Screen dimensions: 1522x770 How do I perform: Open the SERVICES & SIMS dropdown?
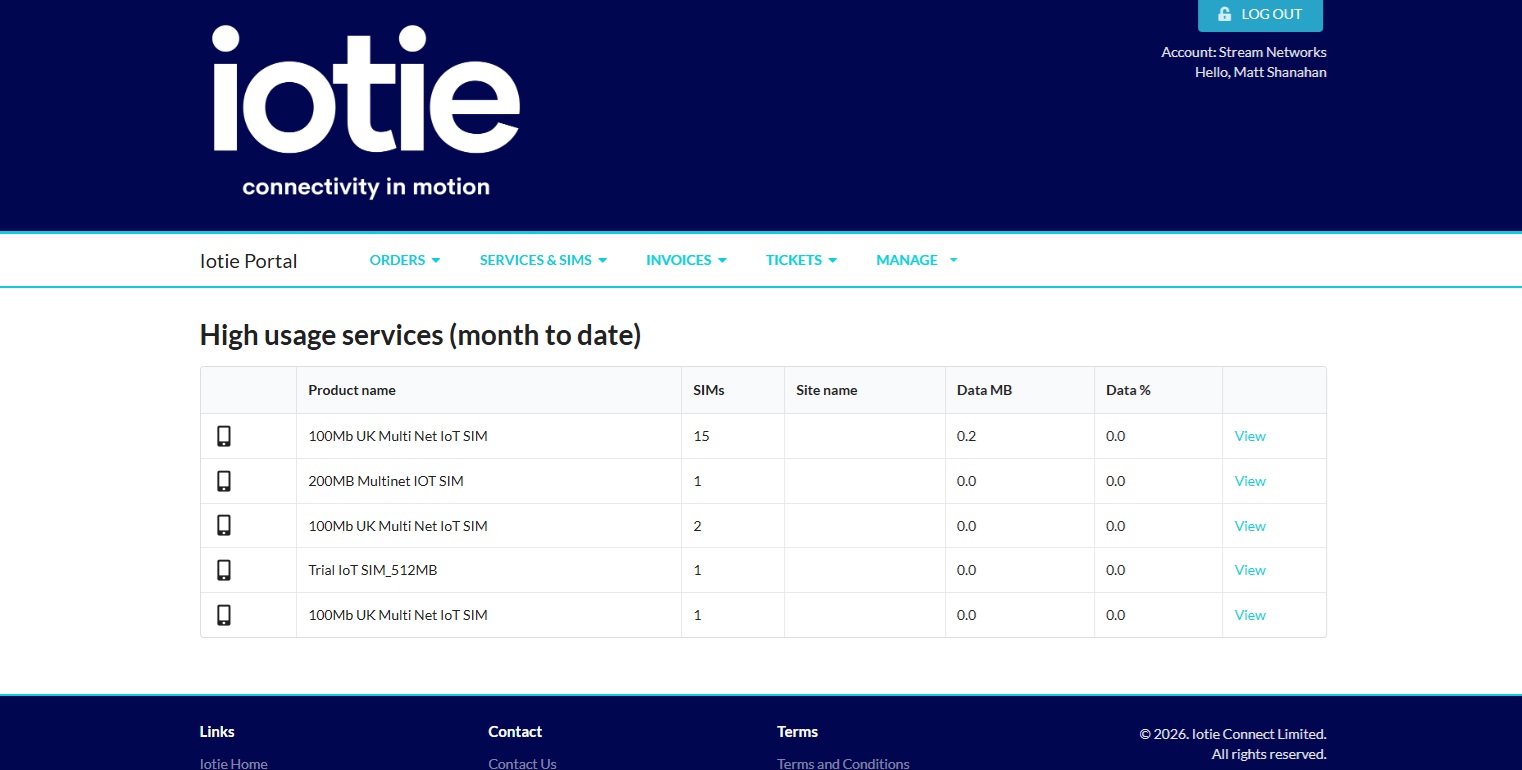pyautogui.click(x=542, y=260)
